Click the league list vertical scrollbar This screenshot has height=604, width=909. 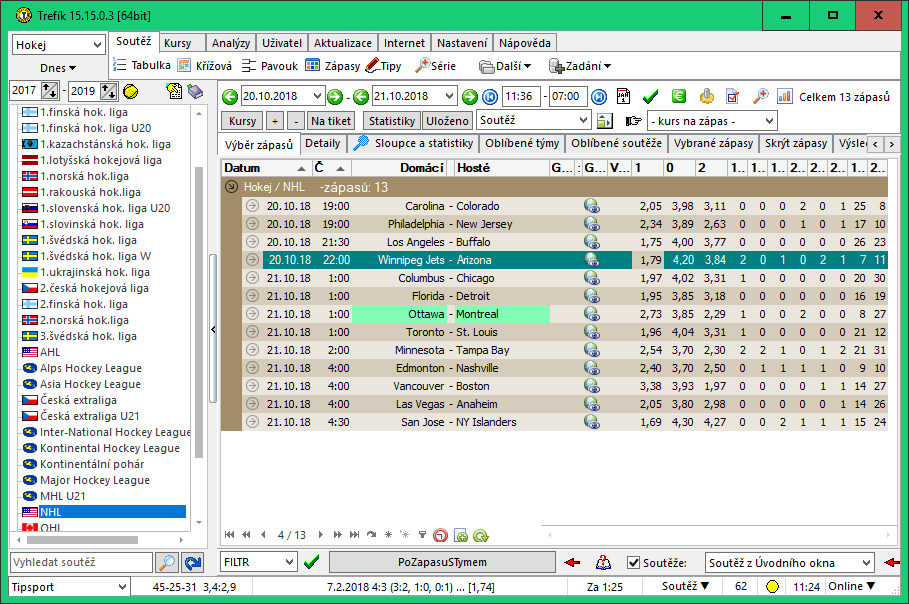[199, 312]
